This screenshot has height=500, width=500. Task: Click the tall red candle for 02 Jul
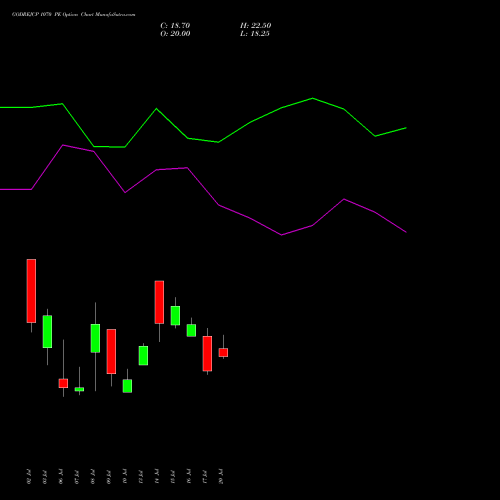pos(31,291)
